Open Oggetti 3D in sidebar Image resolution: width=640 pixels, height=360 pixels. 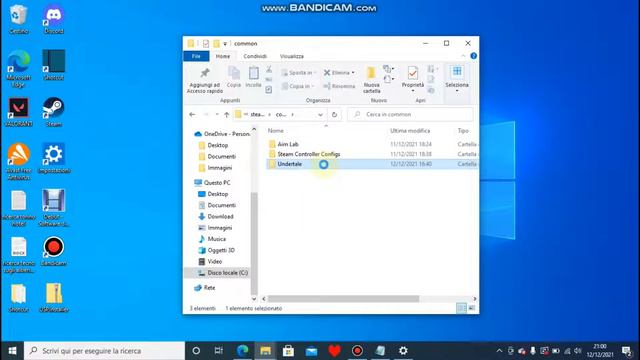coord(216,250)
